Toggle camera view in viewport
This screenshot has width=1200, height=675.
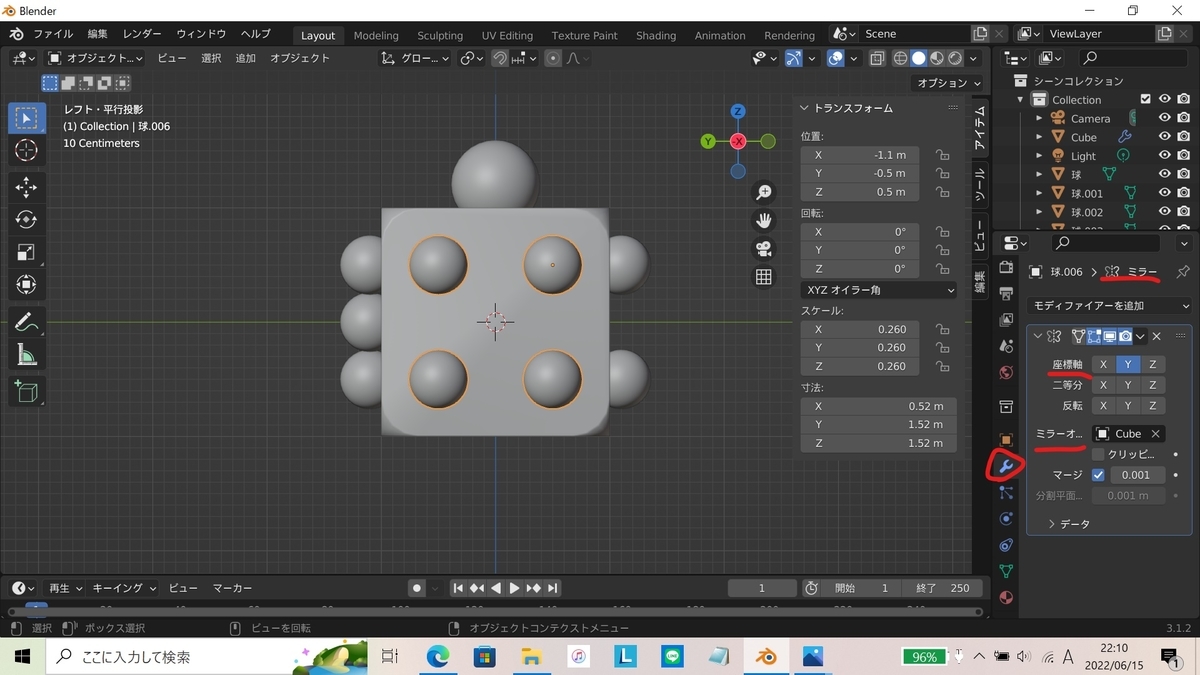pos(764,248)
